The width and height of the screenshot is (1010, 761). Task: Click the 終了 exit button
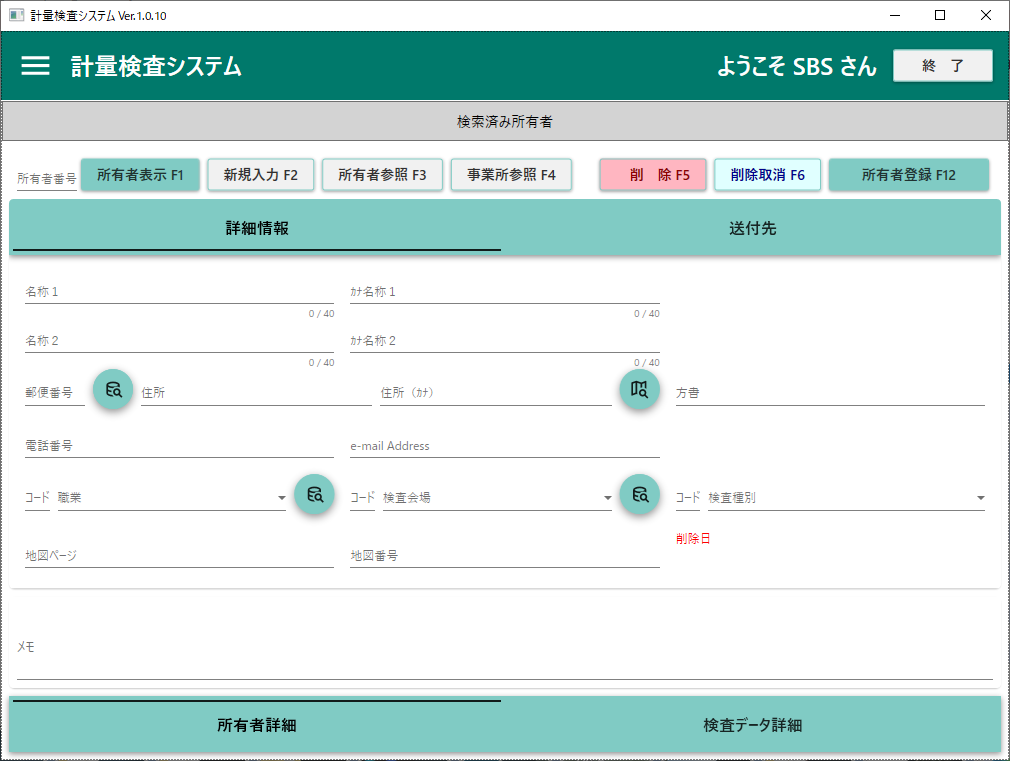point(942,66)
